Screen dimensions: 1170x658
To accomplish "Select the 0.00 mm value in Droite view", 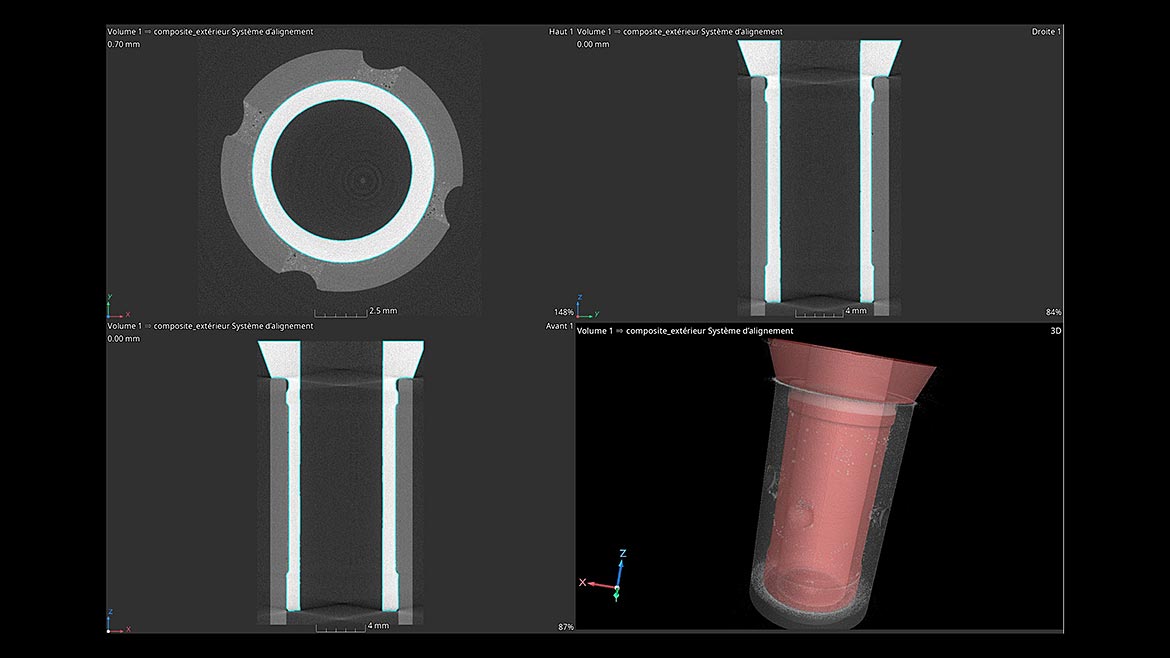I will (592, 44).
